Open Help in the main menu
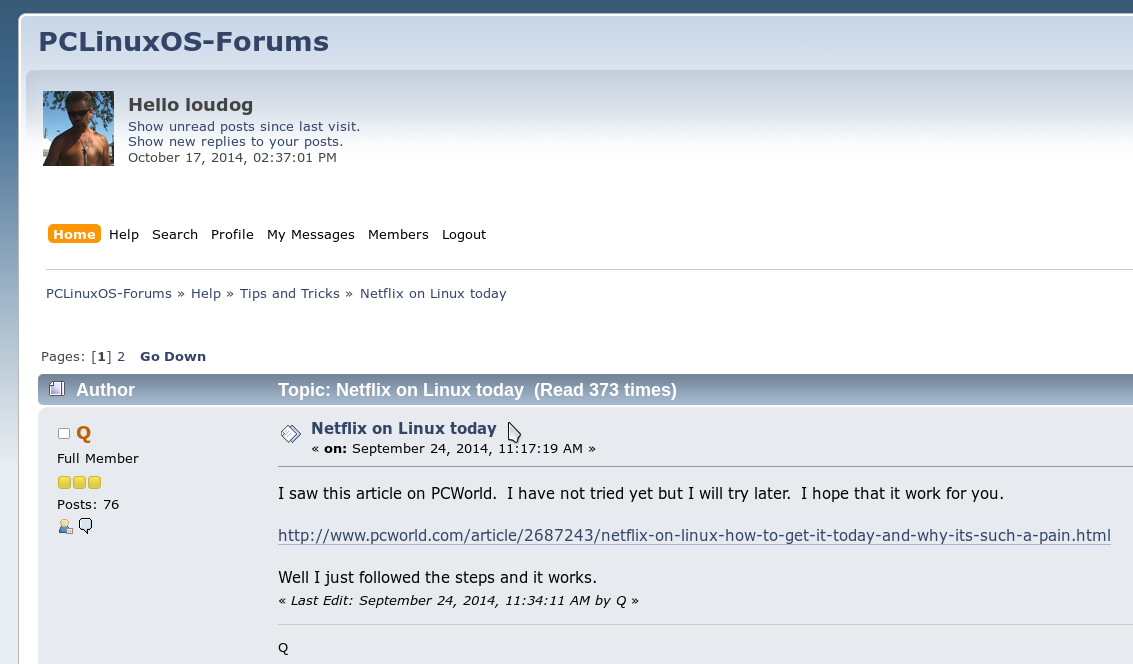Viewport: 1133px width, 664px height. tap(124, 234)
